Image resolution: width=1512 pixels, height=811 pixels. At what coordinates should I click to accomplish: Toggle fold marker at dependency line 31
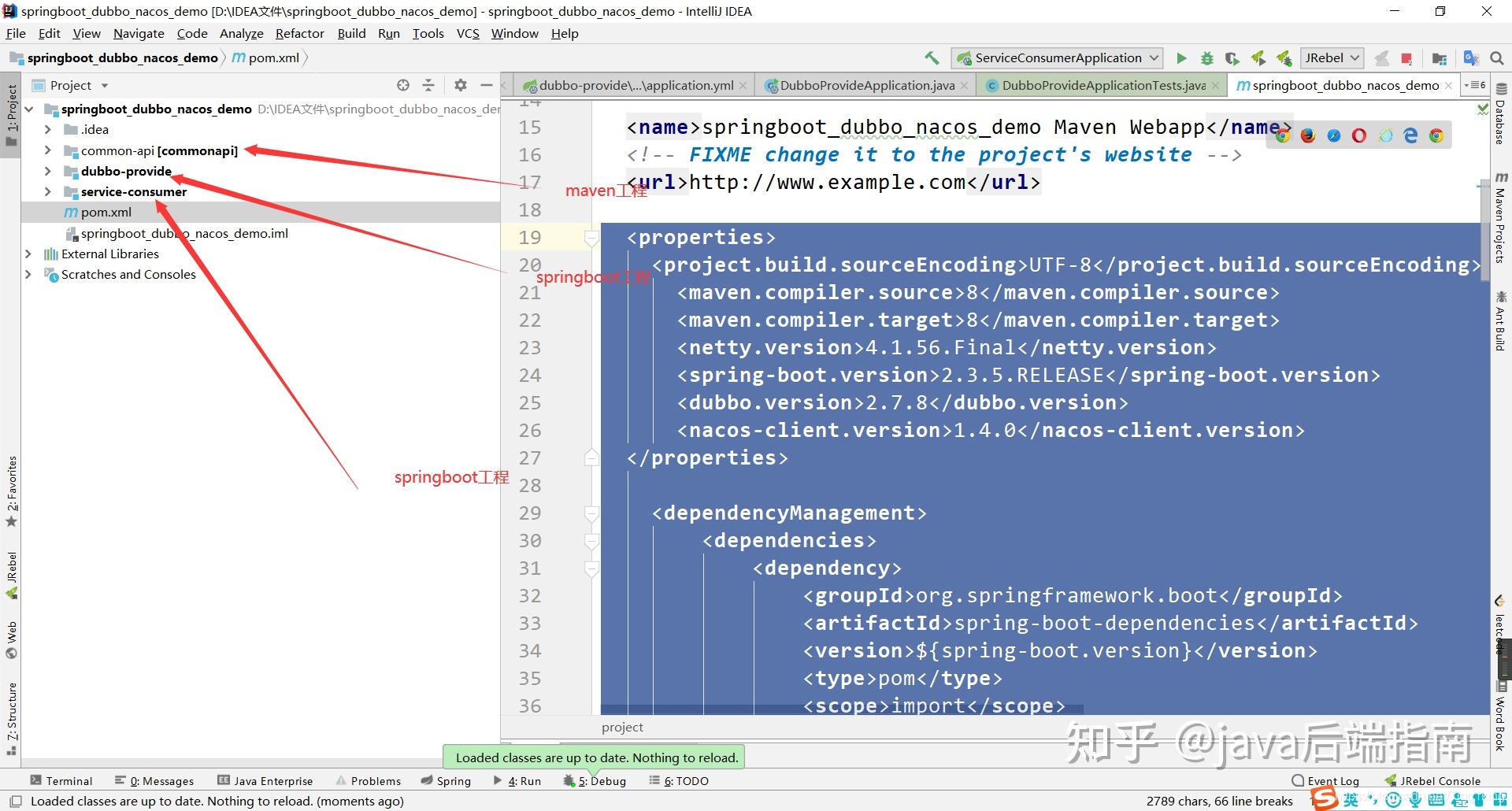591,568
